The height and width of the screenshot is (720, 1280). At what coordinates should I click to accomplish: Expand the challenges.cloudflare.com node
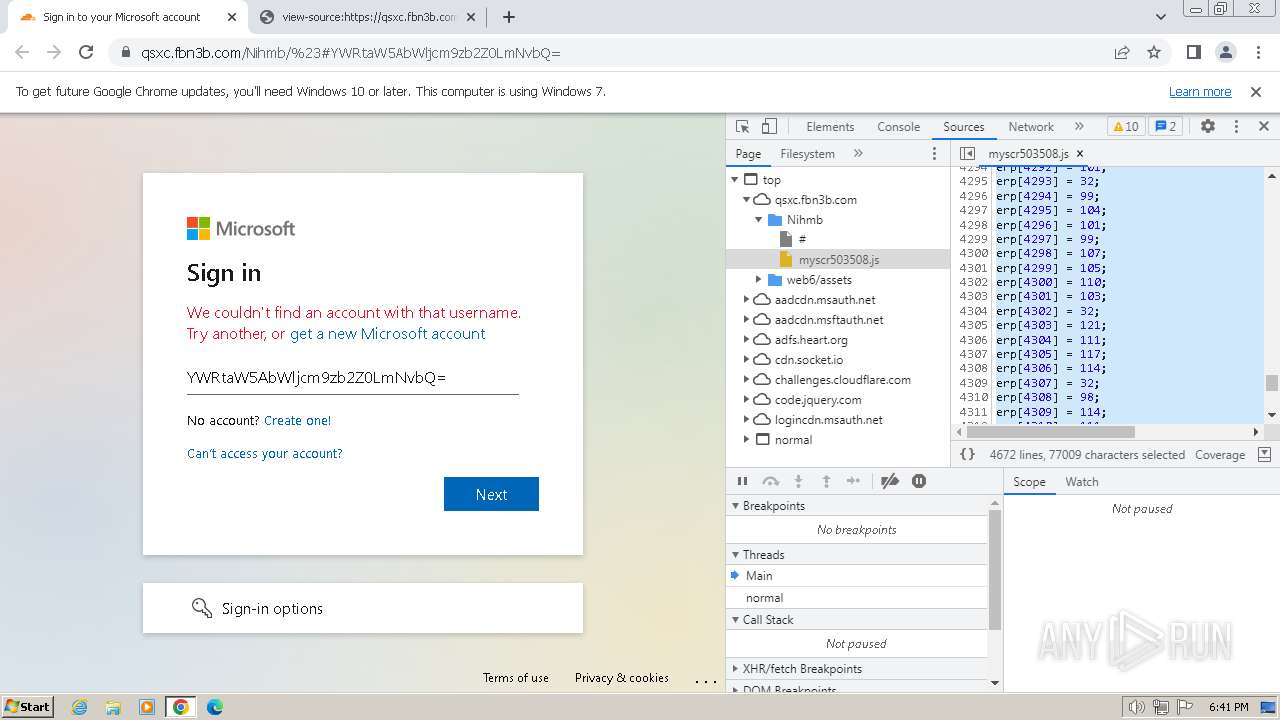746,380
